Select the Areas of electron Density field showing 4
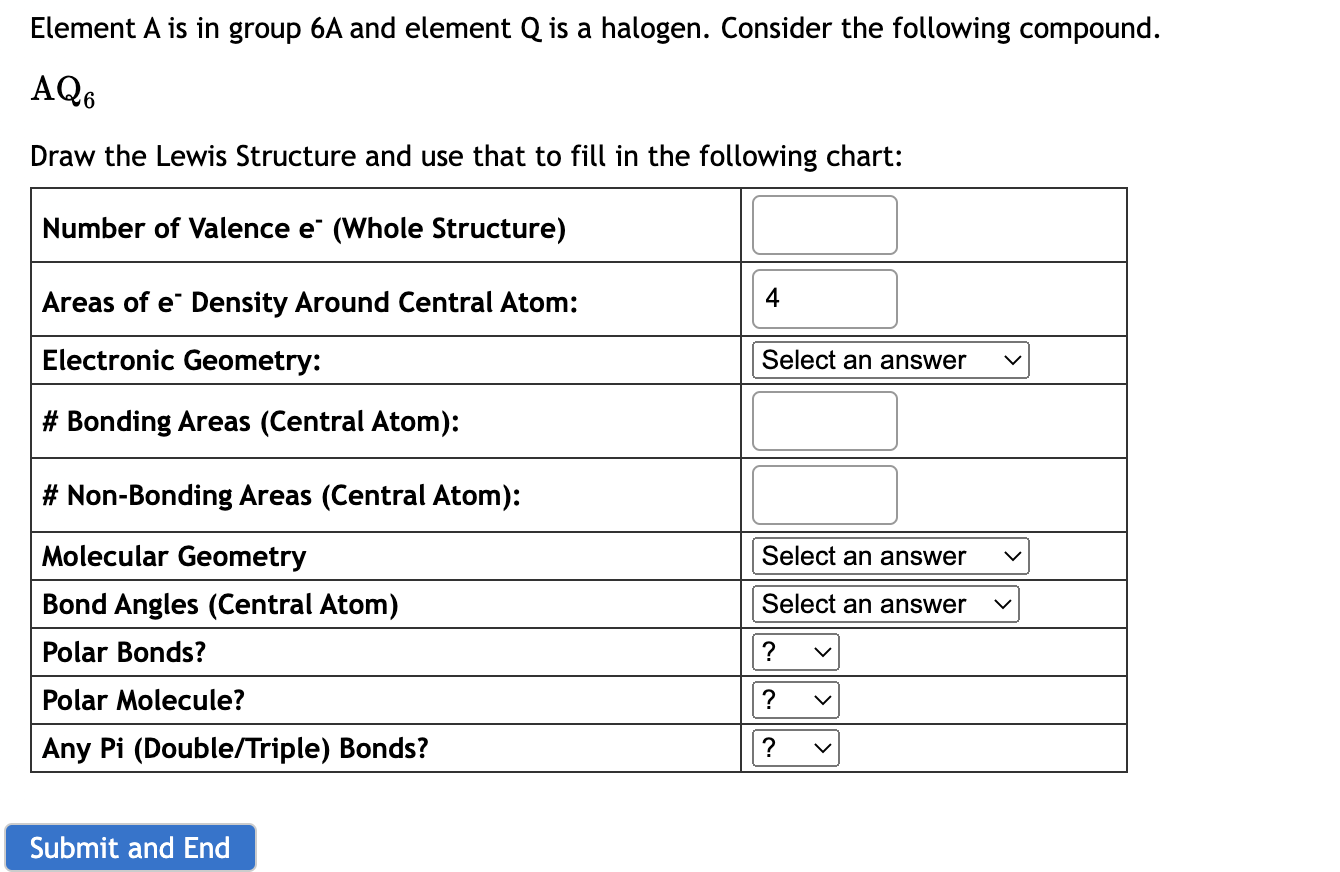The width and height of the screenshot is (1340, 872). (x=824, y=299)
